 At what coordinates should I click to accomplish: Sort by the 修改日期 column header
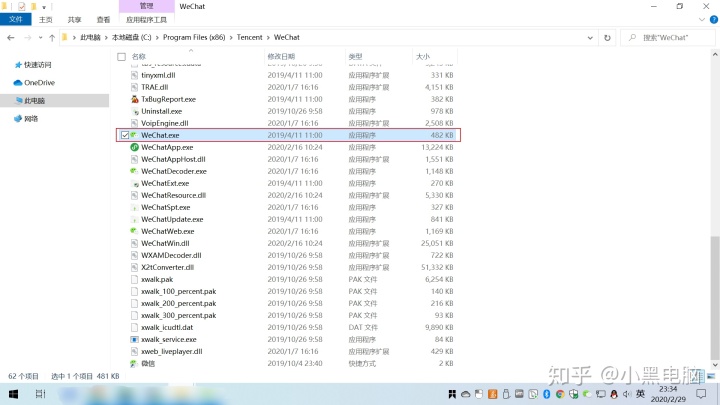click(x=281, y=56)
